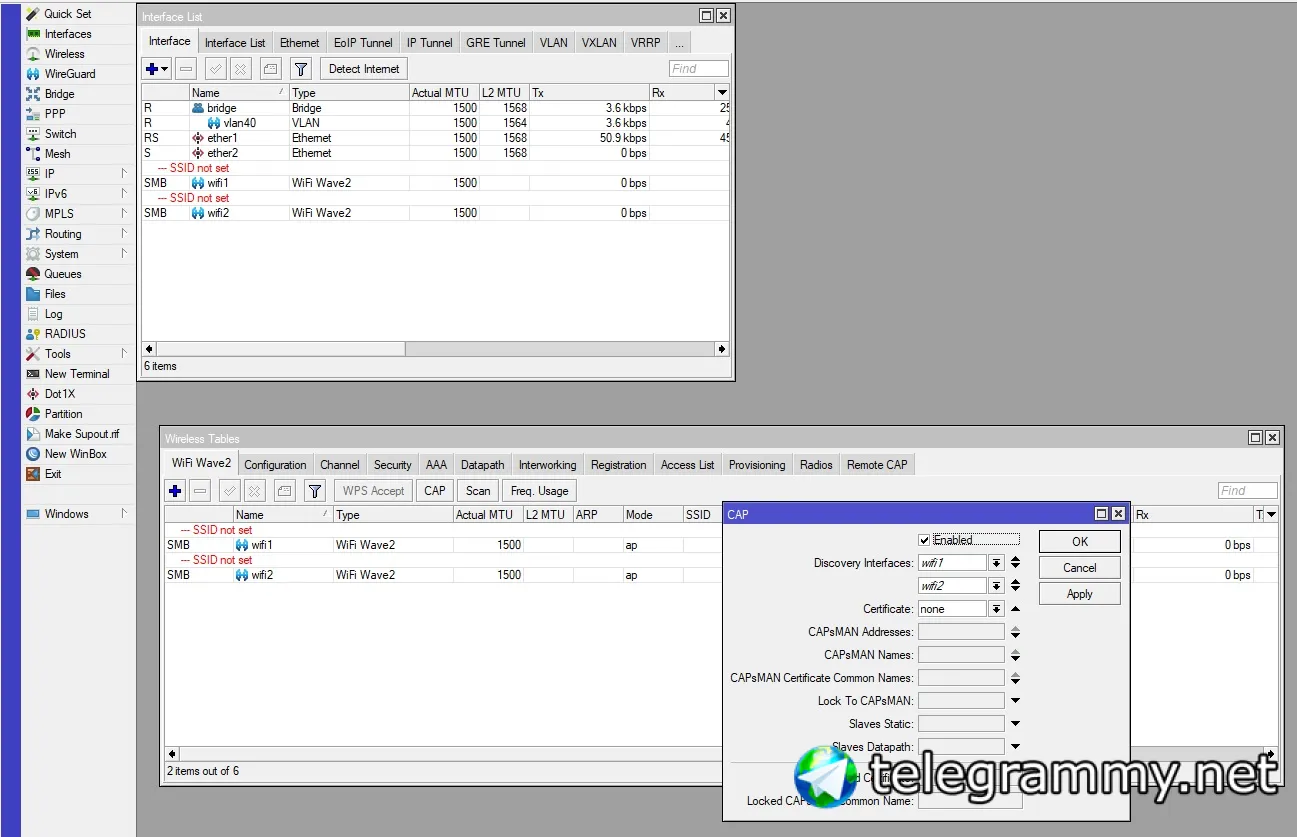
Task: Click the Find field in Wireless Tables
Action: coord(1248,491)
